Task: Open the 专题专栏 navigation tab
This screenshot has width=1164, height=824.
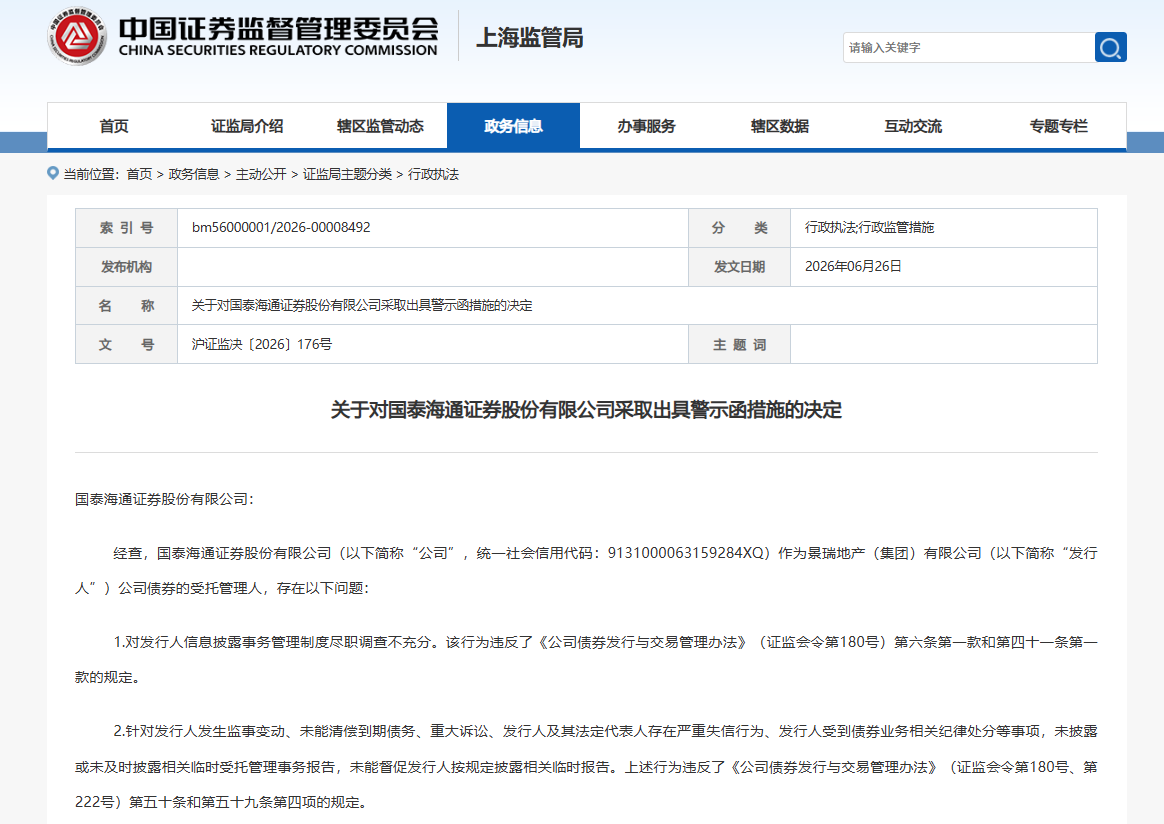Action: click(x=1058, y=126)
